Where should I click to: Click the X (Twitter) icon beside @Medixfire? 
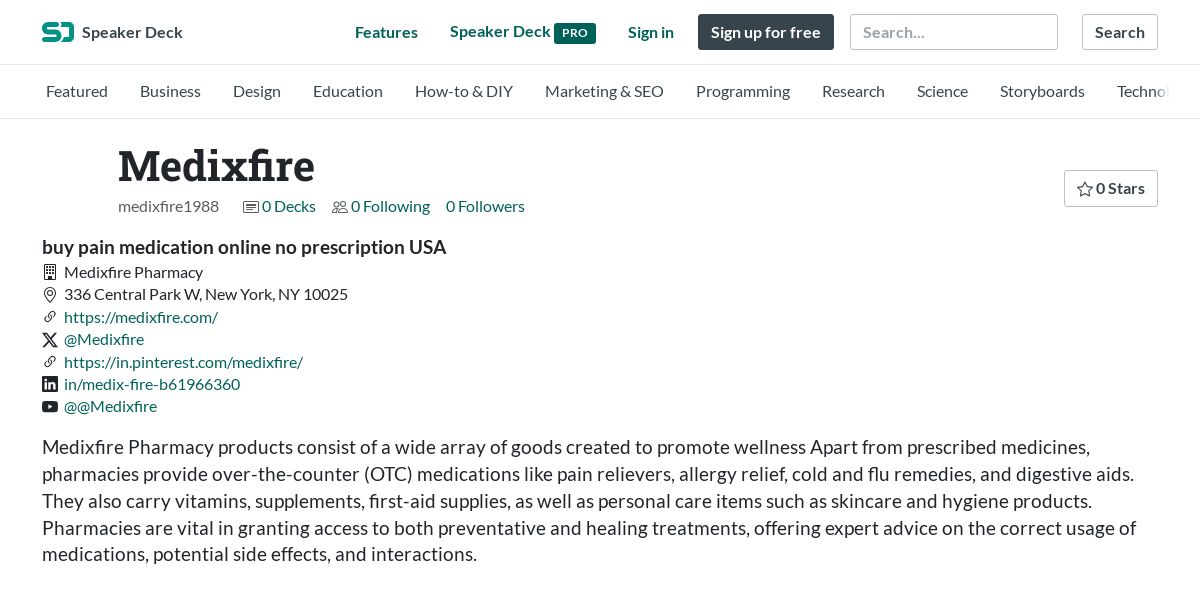pyautogui.click(x=50, y=340)
